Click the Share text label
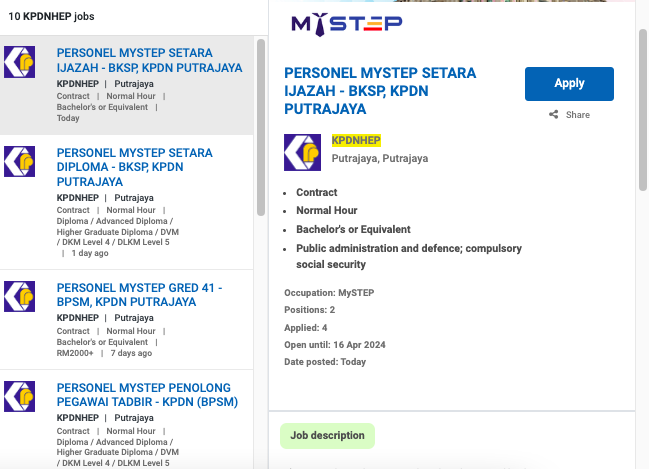649x469 pixels. point(577,115)
